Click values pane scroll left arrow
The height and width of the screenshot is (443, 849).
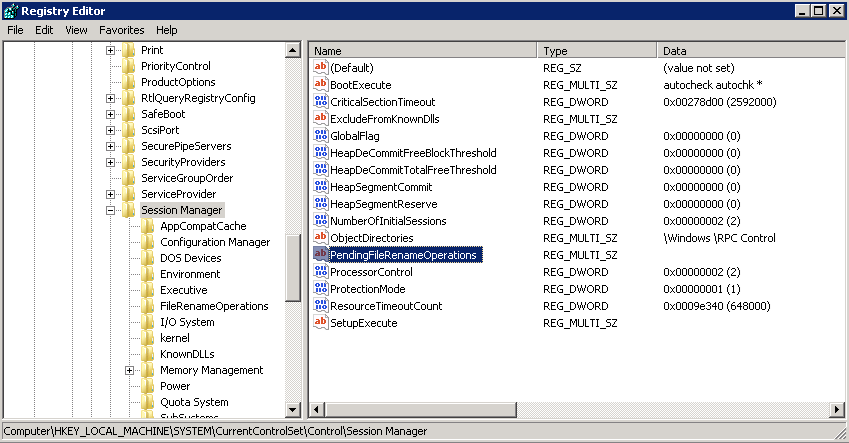pyautogui.click(x=317, y=410)
